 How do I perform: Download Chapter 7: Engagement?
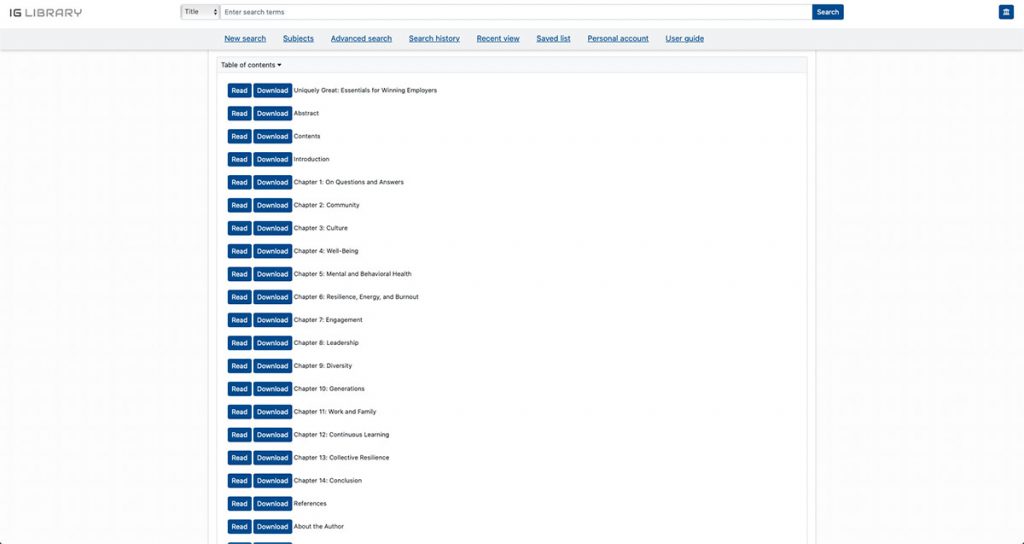pyautogui.click(x=272, y=320)
